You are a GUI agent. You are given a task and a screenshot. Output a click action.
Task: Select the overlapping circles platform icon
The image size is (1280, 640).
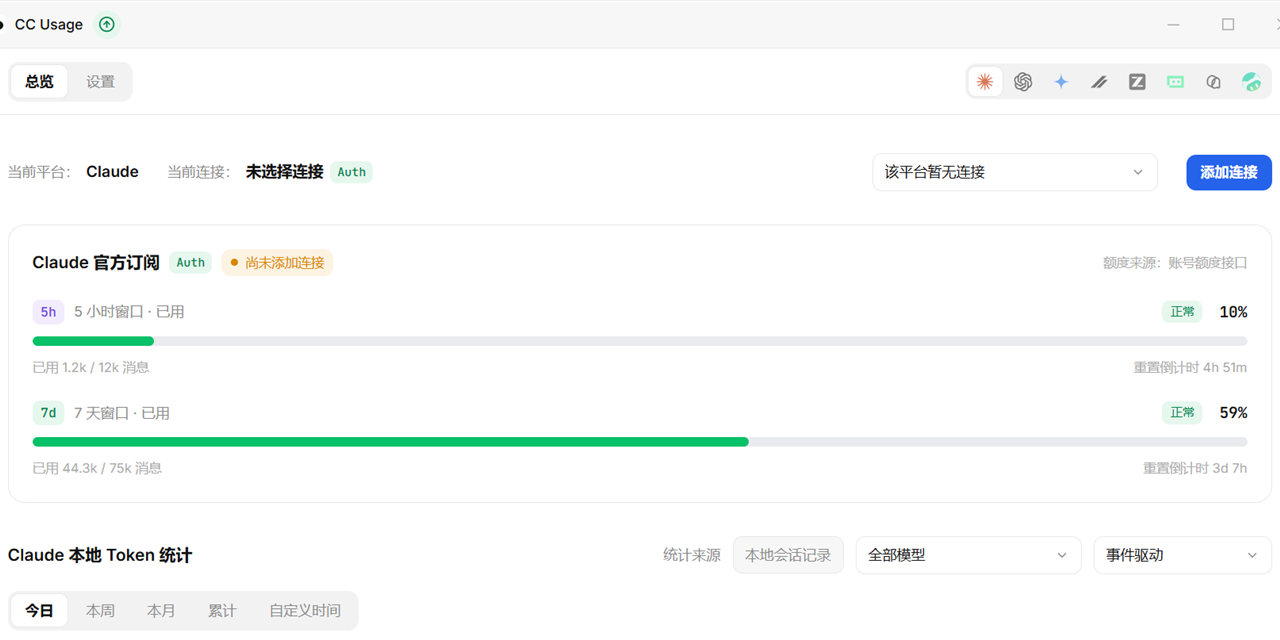(1213, 82)
